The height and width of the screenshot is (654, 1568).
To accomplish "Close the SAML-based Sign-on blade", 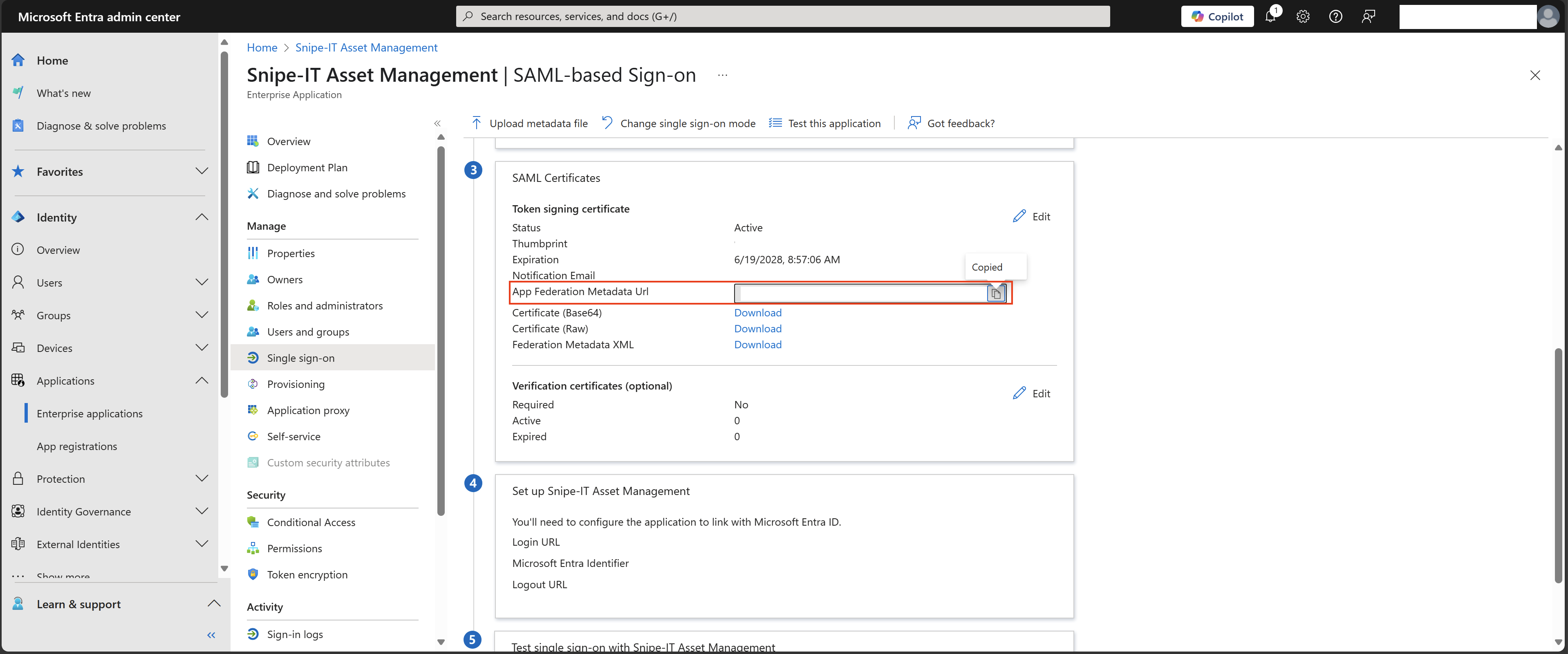I will pyautogui.click(x=1534, y=75).
